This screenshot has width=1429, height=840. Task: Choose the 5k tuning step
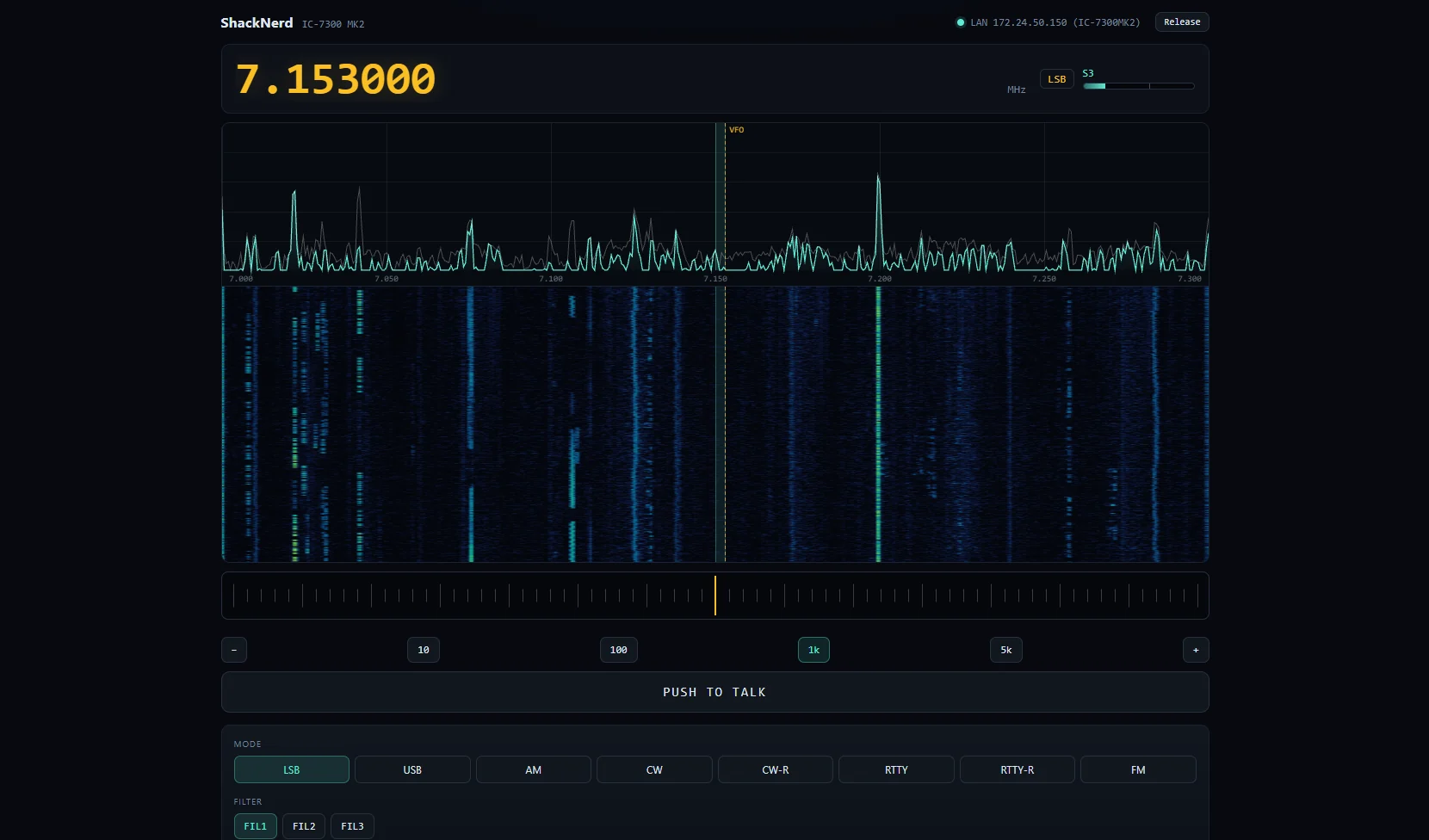(x=1006, y=650)
